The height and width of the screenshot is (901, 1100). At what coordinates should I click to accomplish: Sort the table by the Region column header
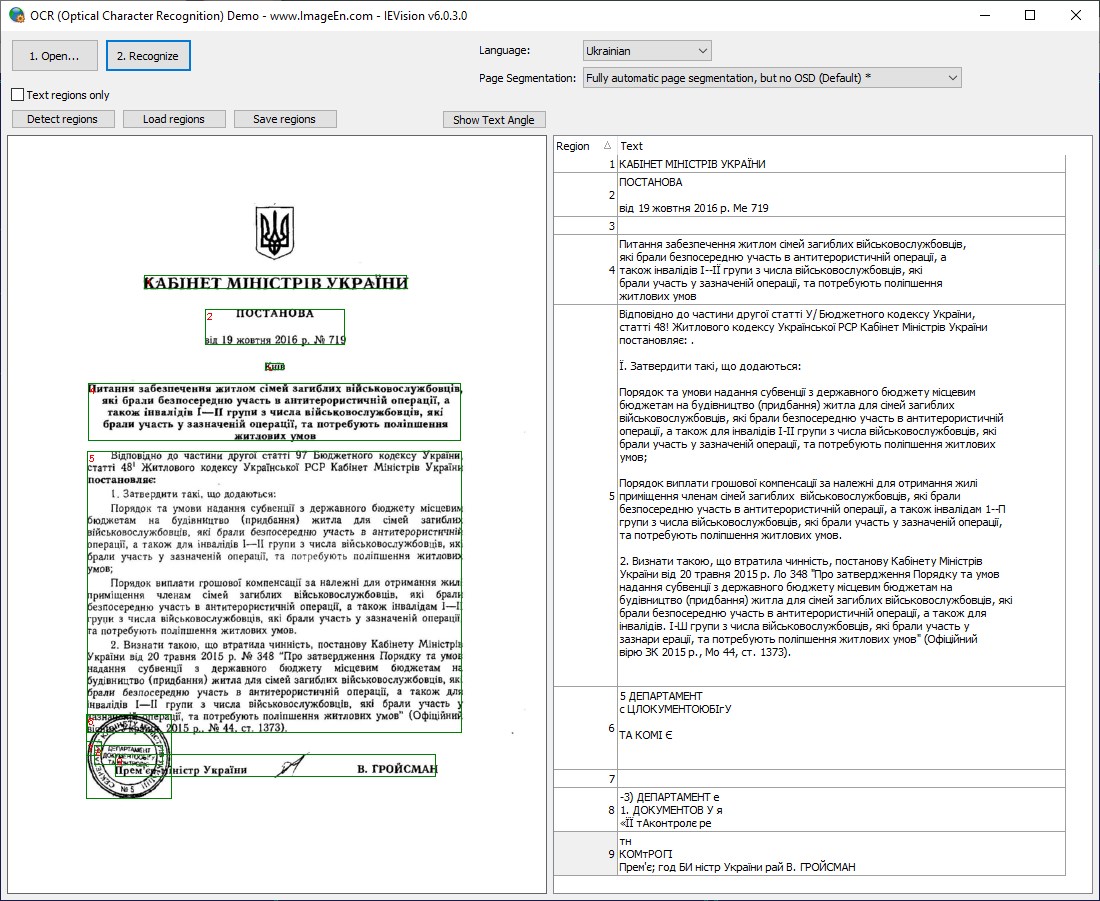click(x=584, y=146)
